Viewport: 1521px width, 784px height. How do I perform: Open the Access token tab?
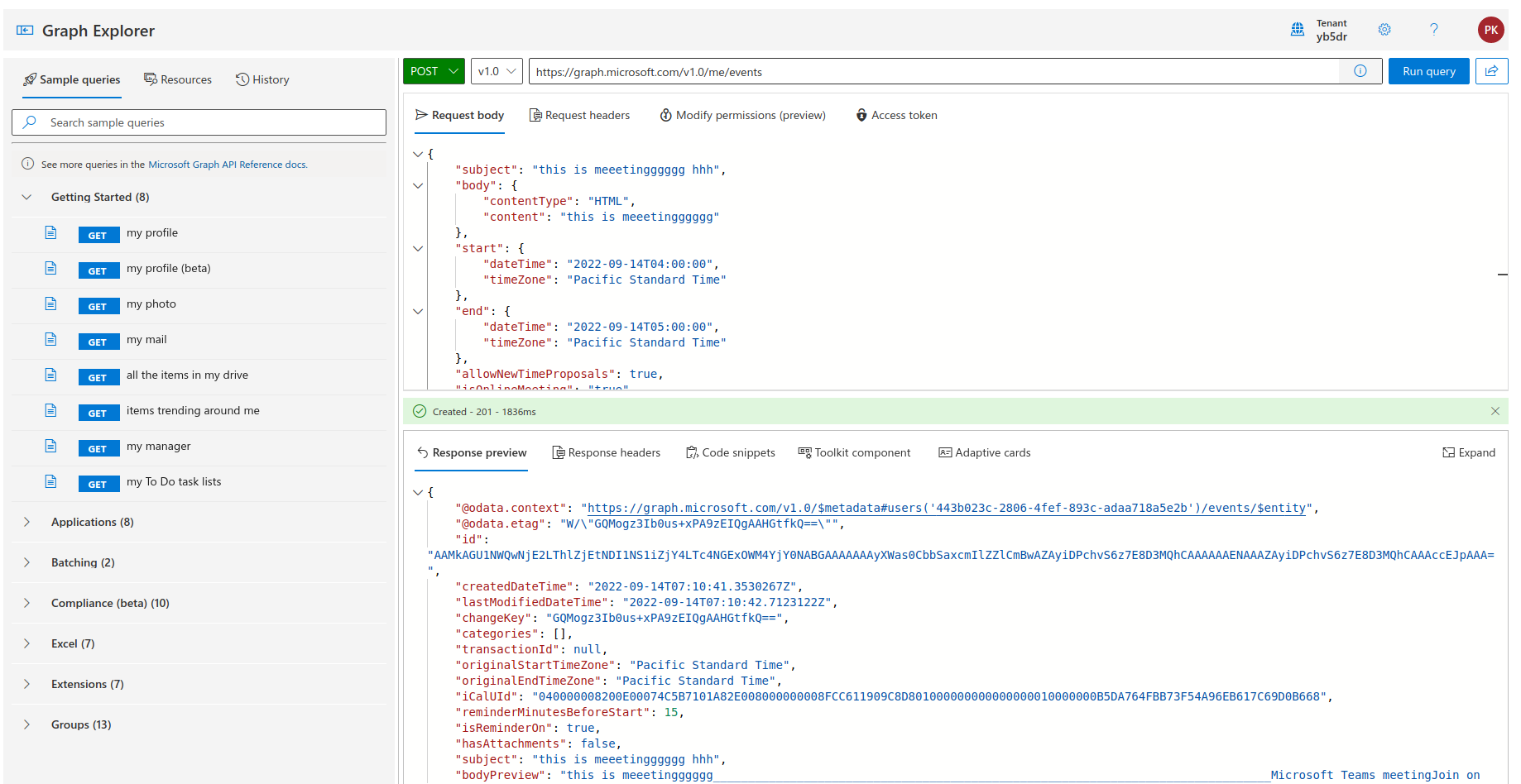point(896,115)
